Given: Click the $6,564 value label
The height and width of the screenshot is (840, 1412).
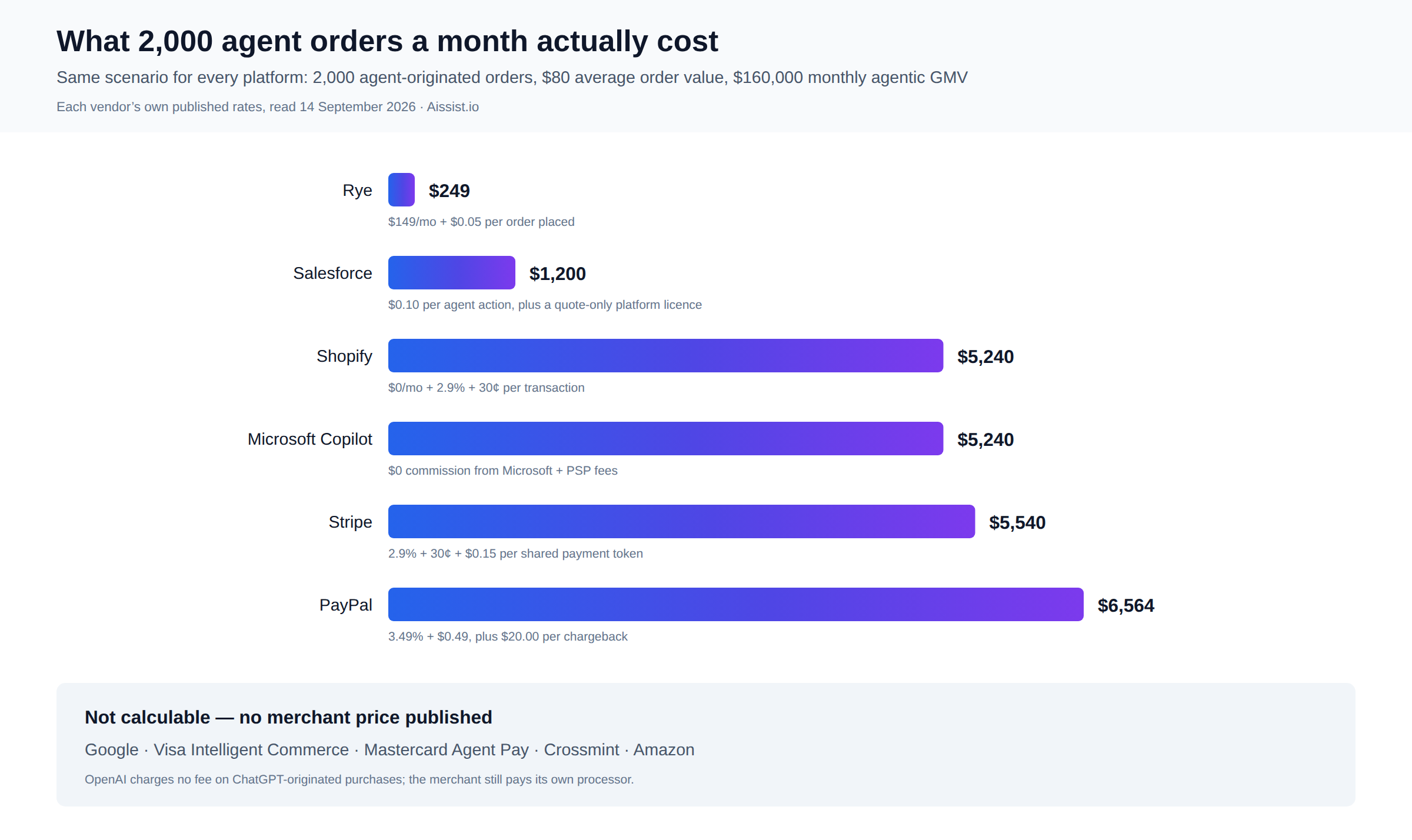Looking at the screenshot, I should pyautogui.click(x=1126, y=605).
